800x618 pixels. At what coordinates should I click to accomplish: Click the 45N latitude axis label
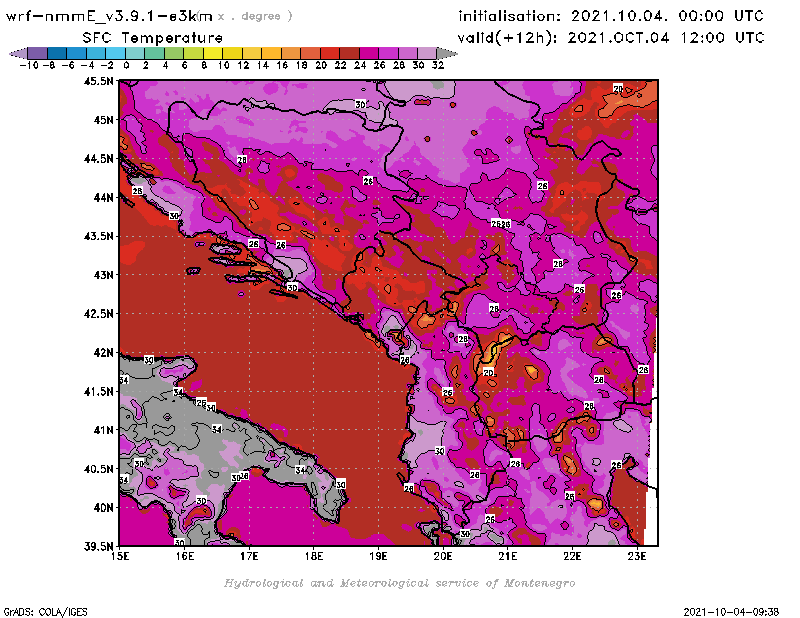click(103, 120)
